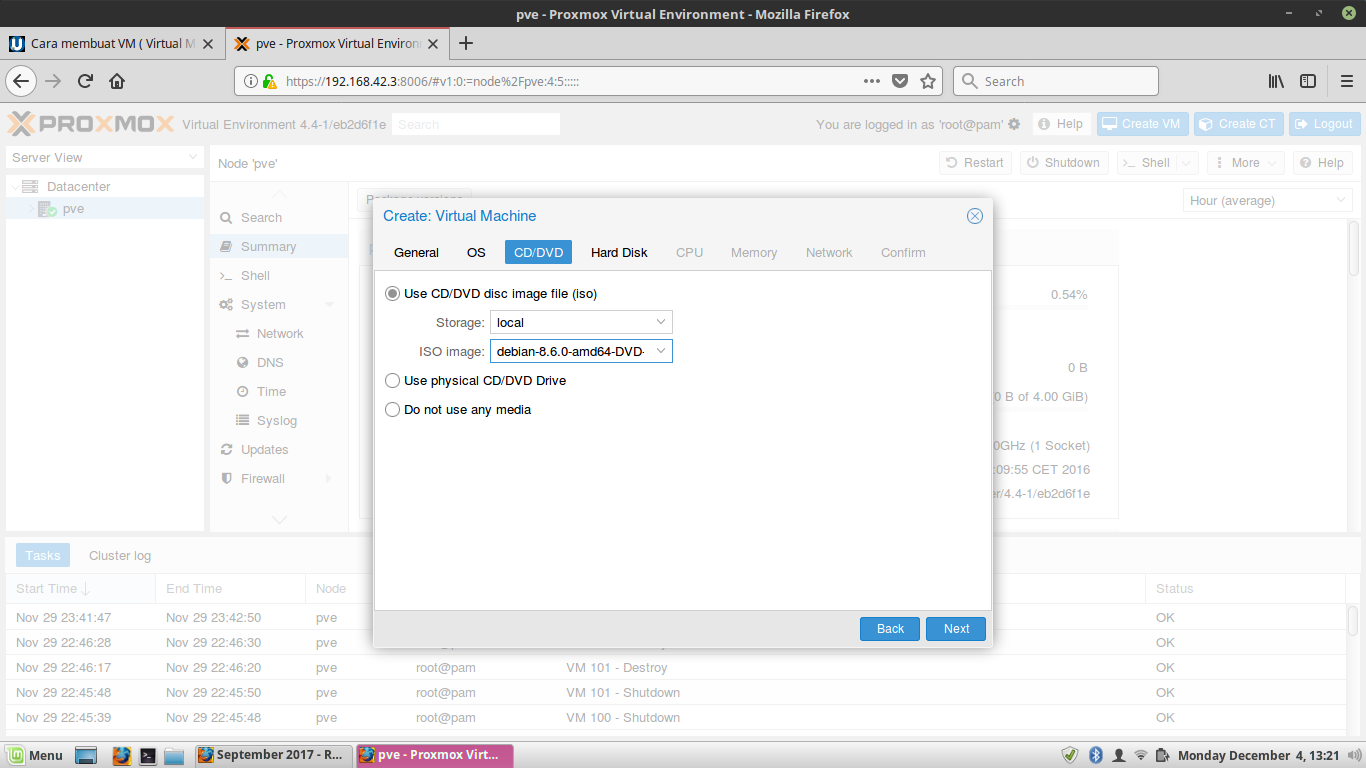This screenshot has width=1366, height=768.
Task: Reload the page with refresh icon
Action: click(85, 81)
